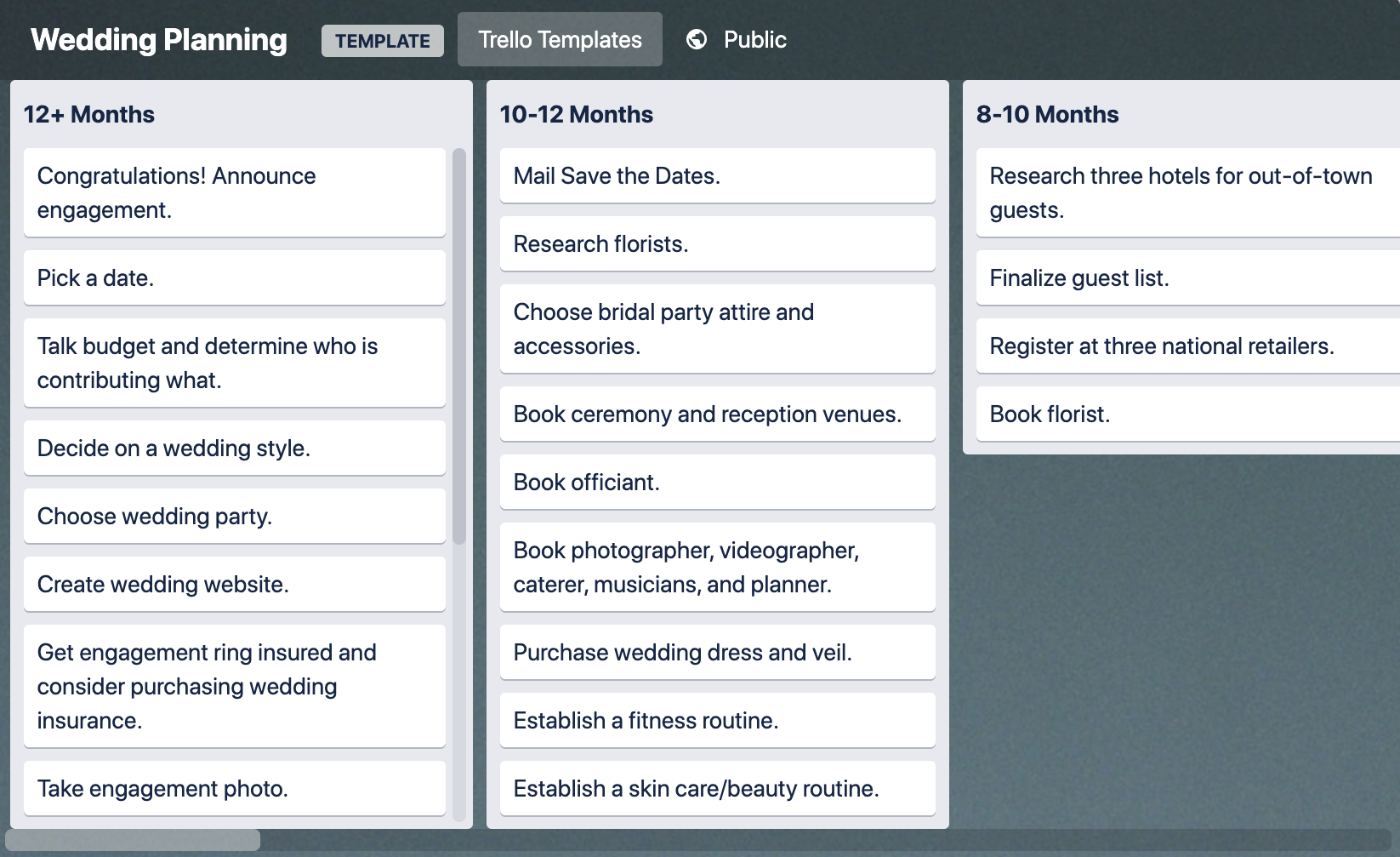Open the "Purchase wedding dress and veil" card

point(717,652)
